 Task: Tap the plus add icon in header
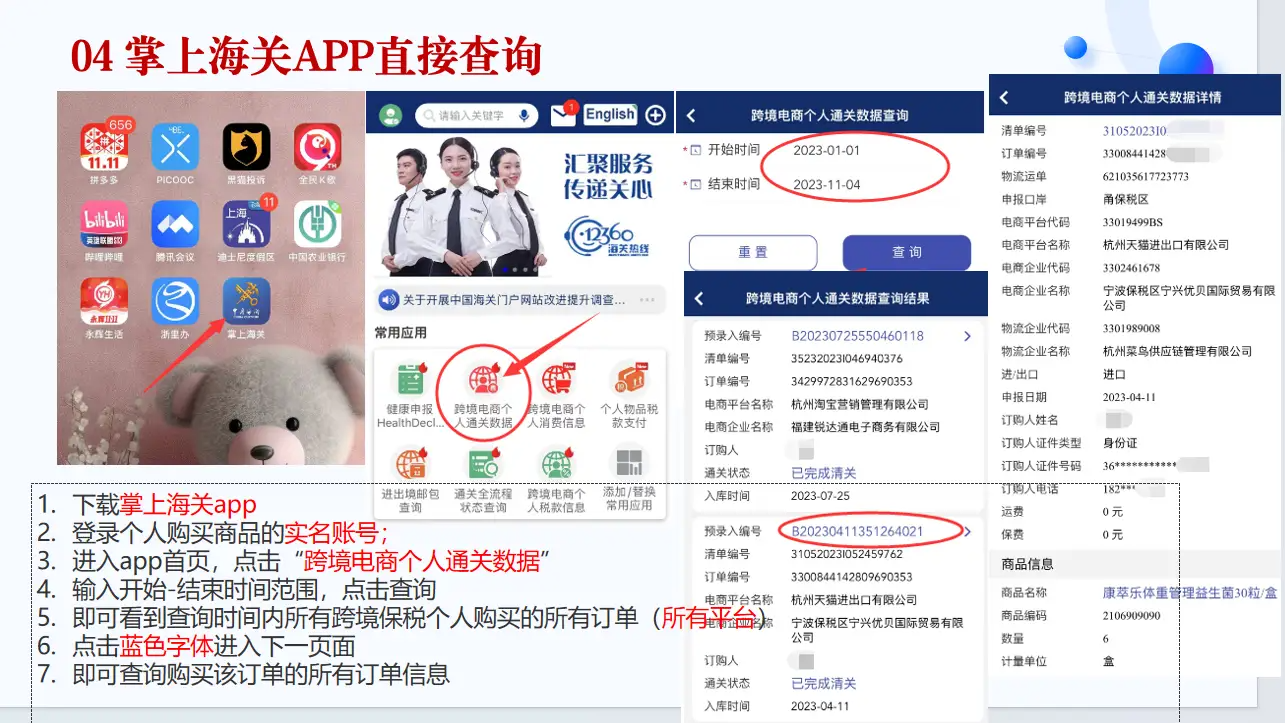click(655, 116)
